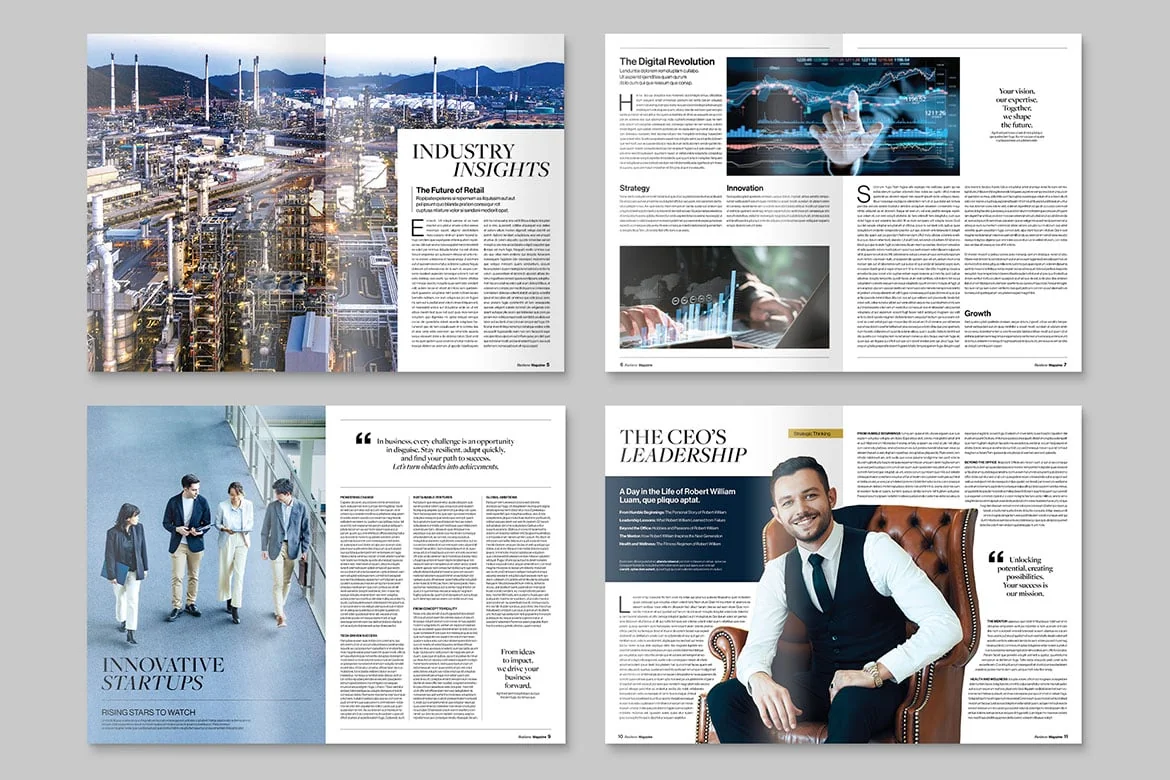The height and width of the screenshot is (780, 1170).
Task: Click 'The Digital Revolution' heading
Action: coord(666,61)
